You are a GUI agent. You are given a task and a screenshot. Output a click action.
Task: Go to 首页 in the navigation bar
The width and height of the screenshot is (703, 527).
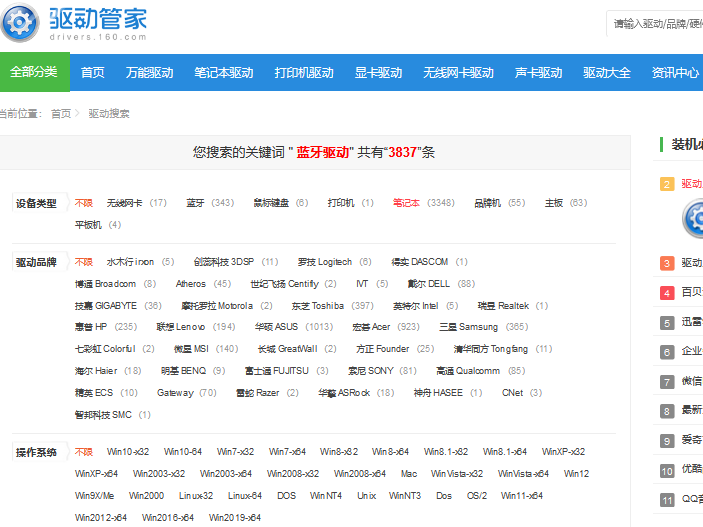(x=92, y=73)
